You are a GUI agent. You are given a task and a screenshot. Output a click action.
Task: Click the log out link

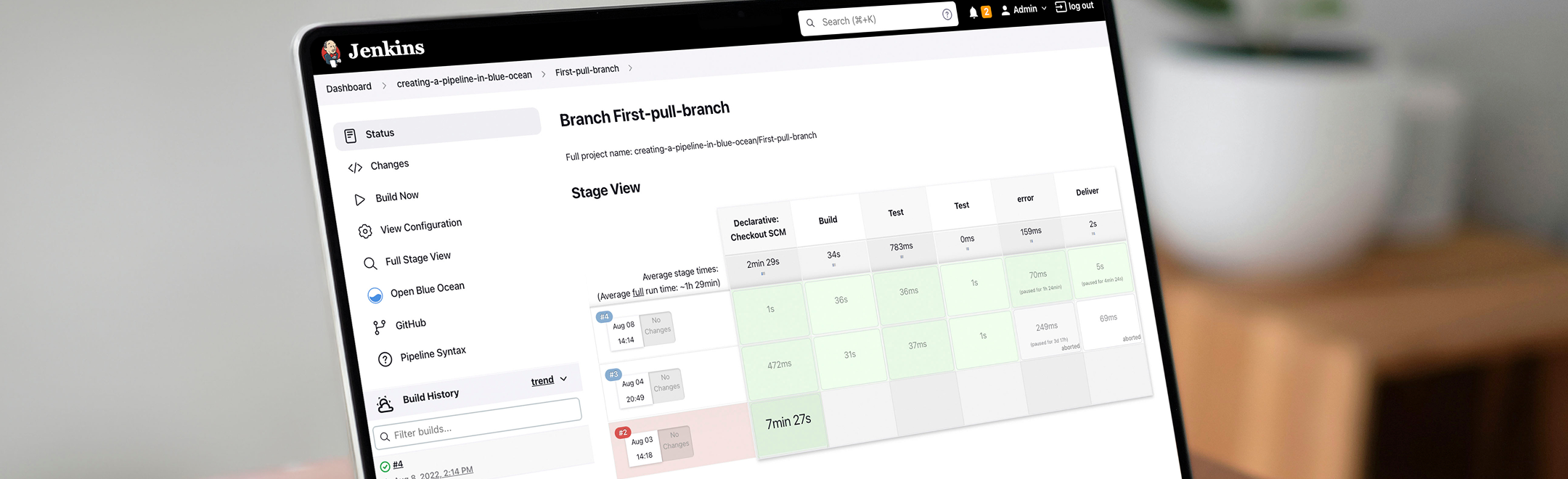point(1074,7)
